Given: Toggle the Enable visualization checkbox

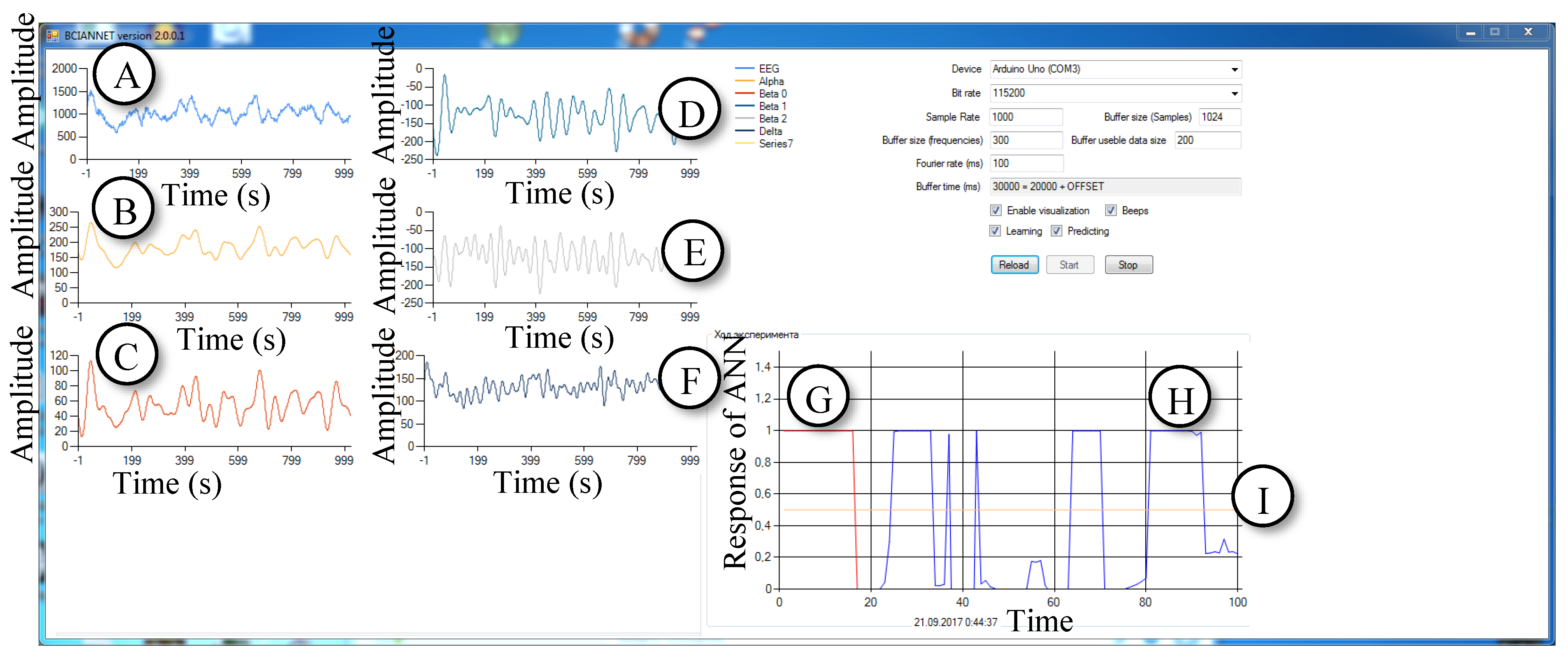Looking at the screenshot, I should pyautogui.click(x=996, y=210).
